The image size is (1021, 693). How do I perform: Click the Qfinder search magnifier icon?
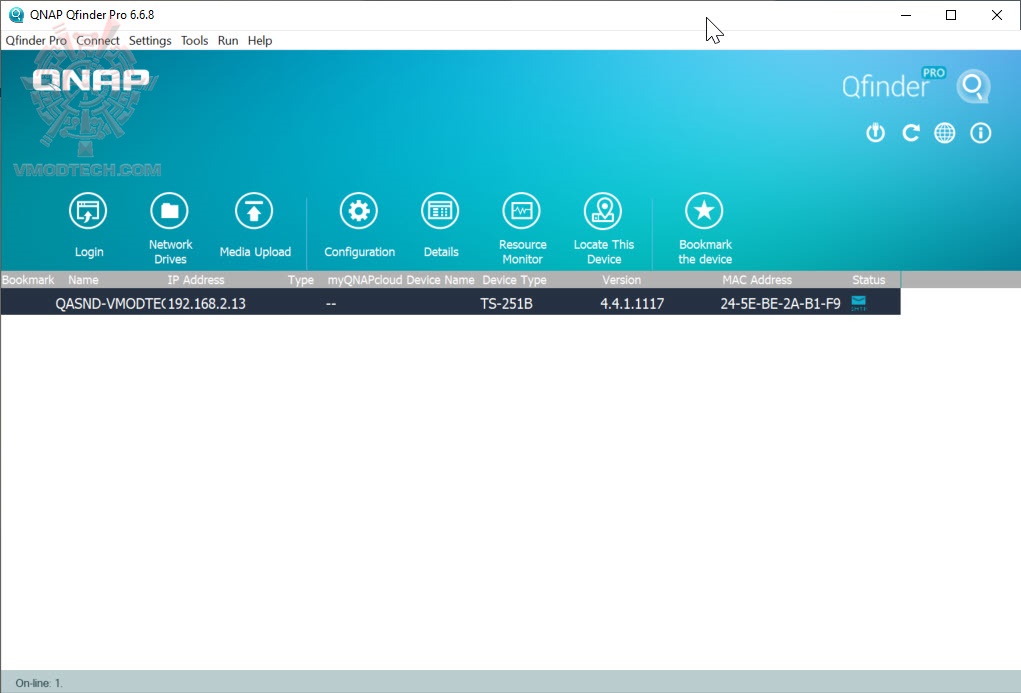[973, 86]
